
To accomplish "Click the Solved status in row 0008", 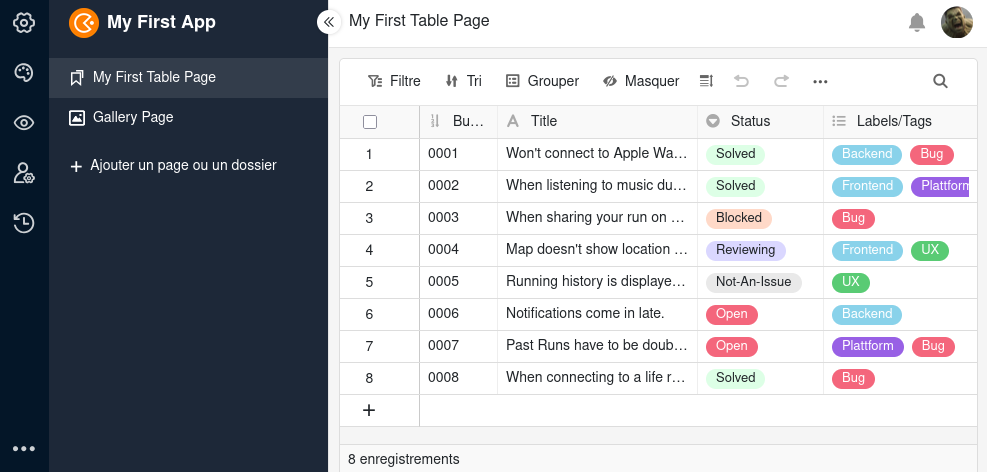I will coord(735,378).
